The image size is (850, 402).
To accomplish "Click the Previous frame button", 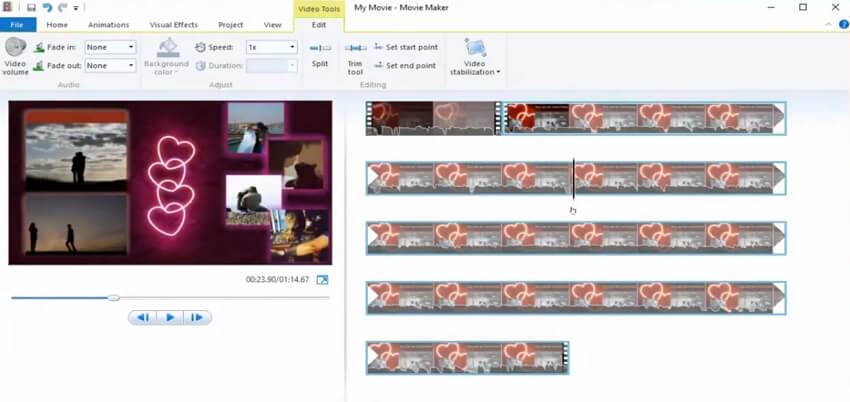I will (x=143, y=317).
